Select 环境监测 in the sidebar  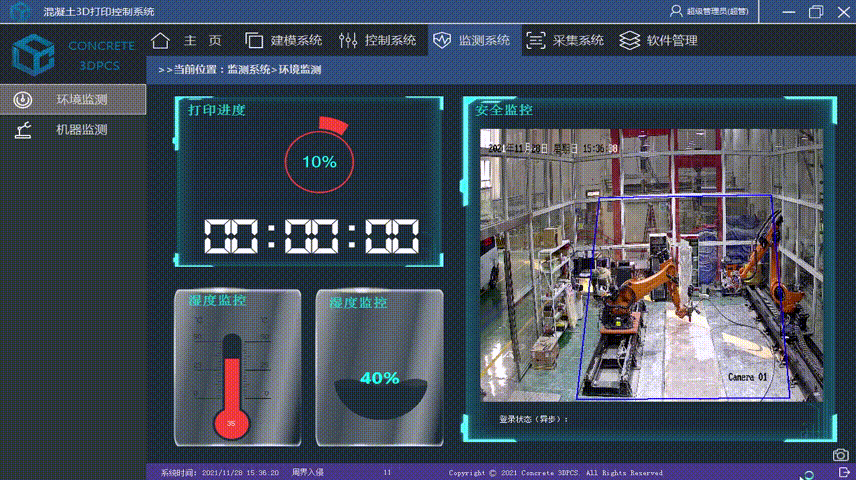(x=73, y=100)
